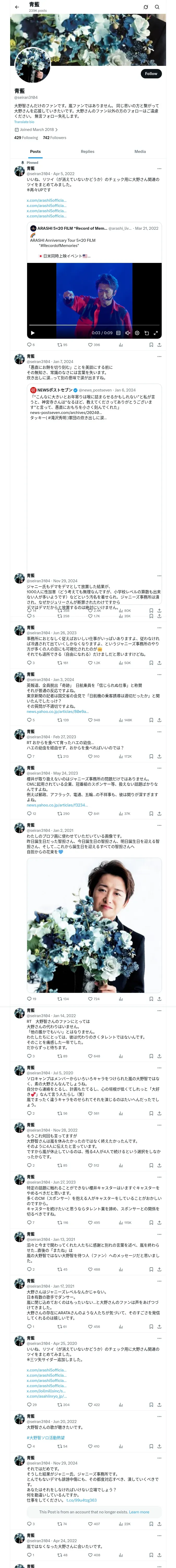Switch to the Media tab
Viewport: 176px width, 1568px height.
(140, 152)
